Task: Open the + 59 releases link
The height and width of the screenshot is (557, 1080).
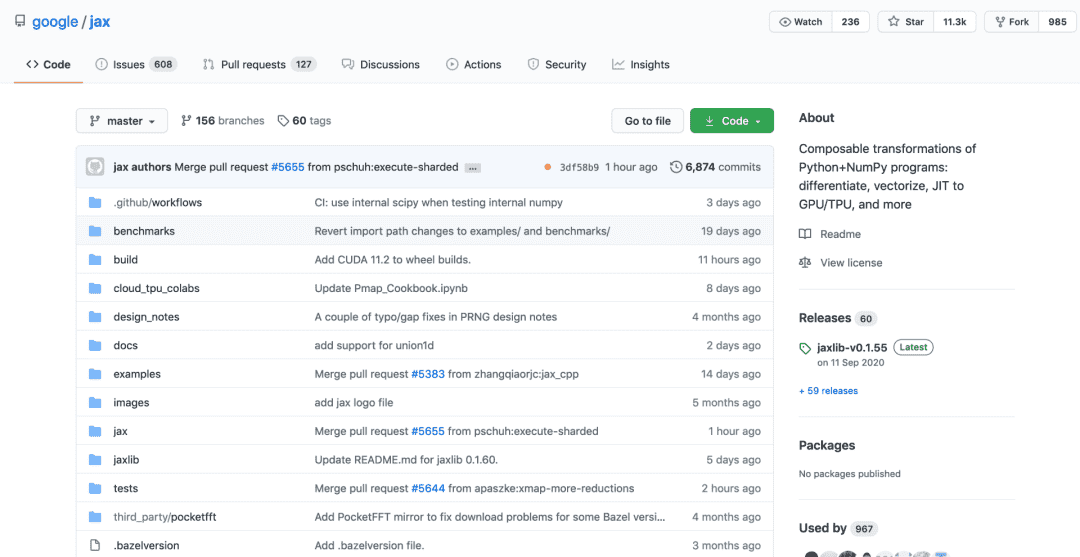Action: [x=828, y=391]
